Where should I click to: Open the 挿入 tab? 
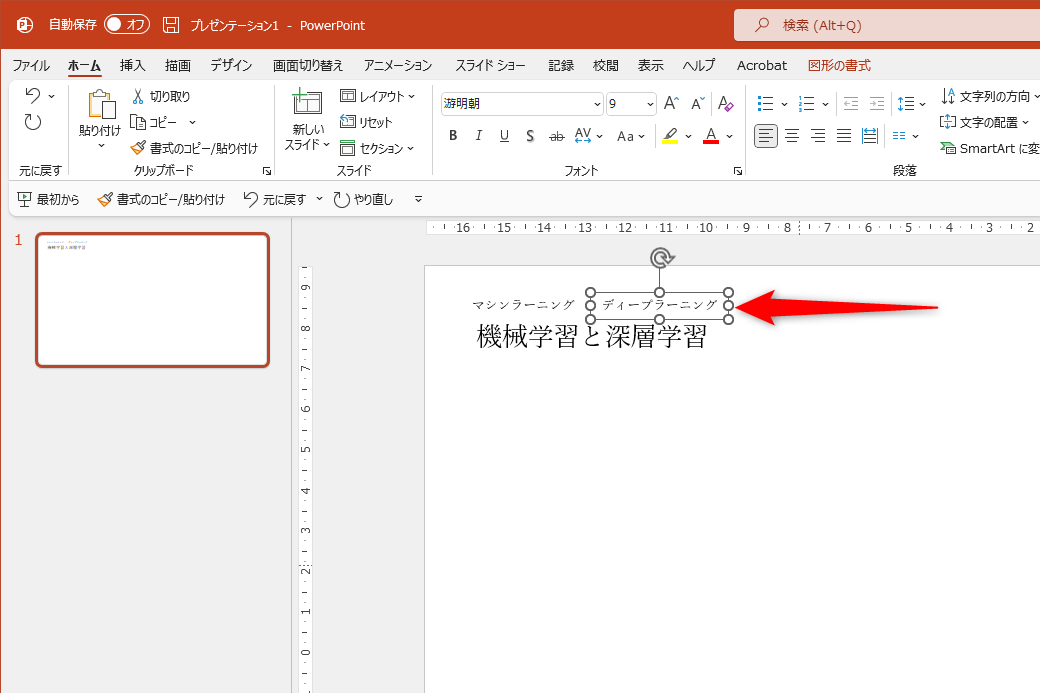point(133,66)
